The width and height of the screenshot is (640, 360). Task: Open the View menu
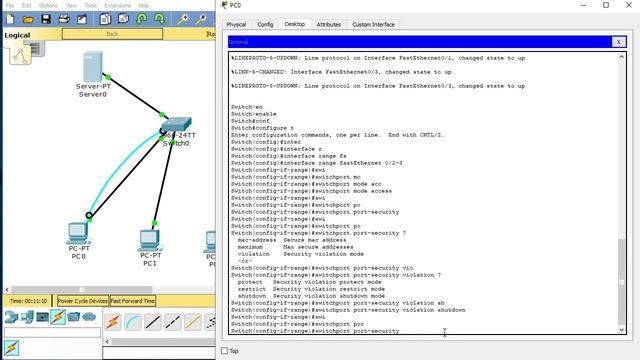(71, 5)
